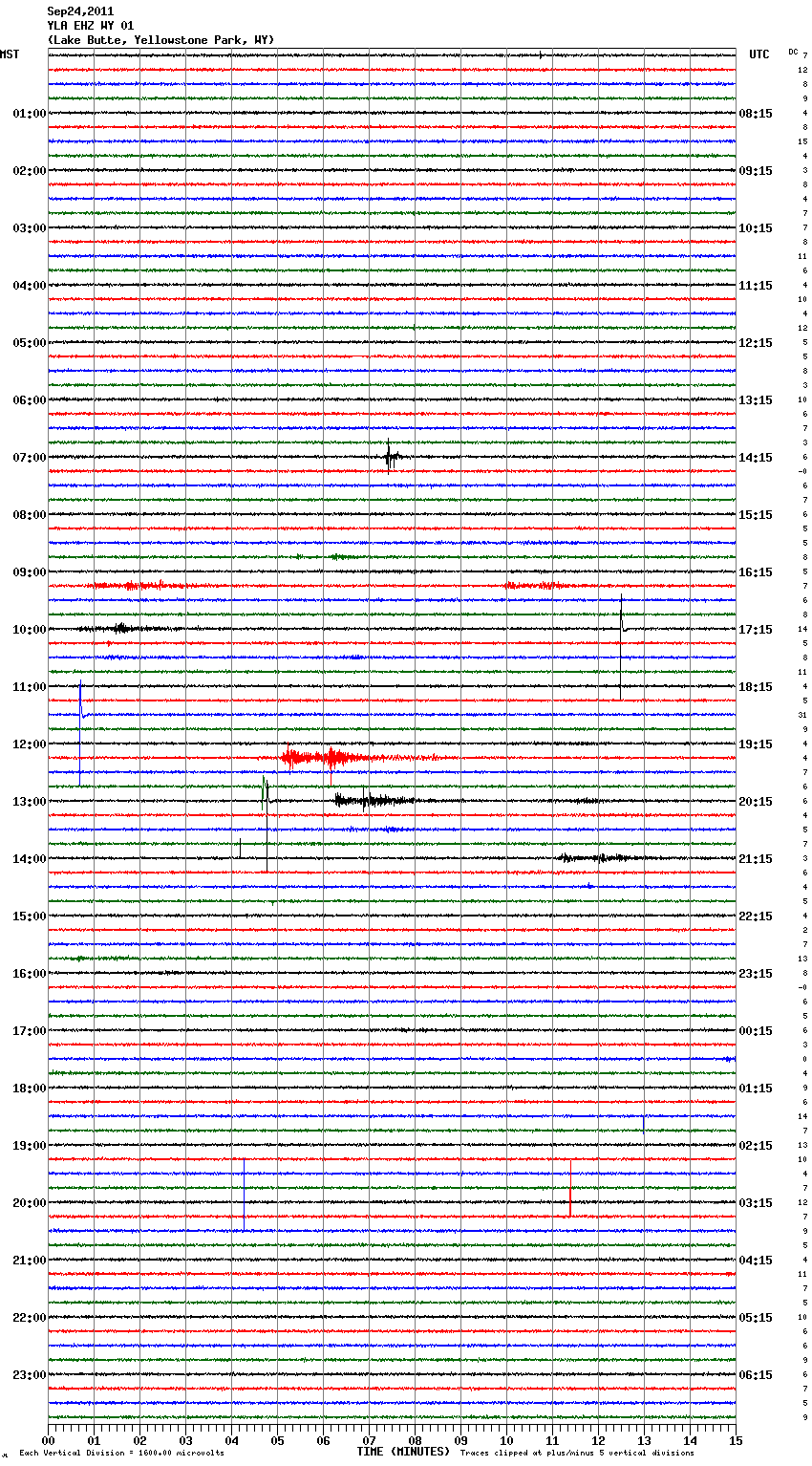Click the 14:15 UTC time label
Image resolution: width=812 pixels, height=1466 pixels.
tap(756, 458)
